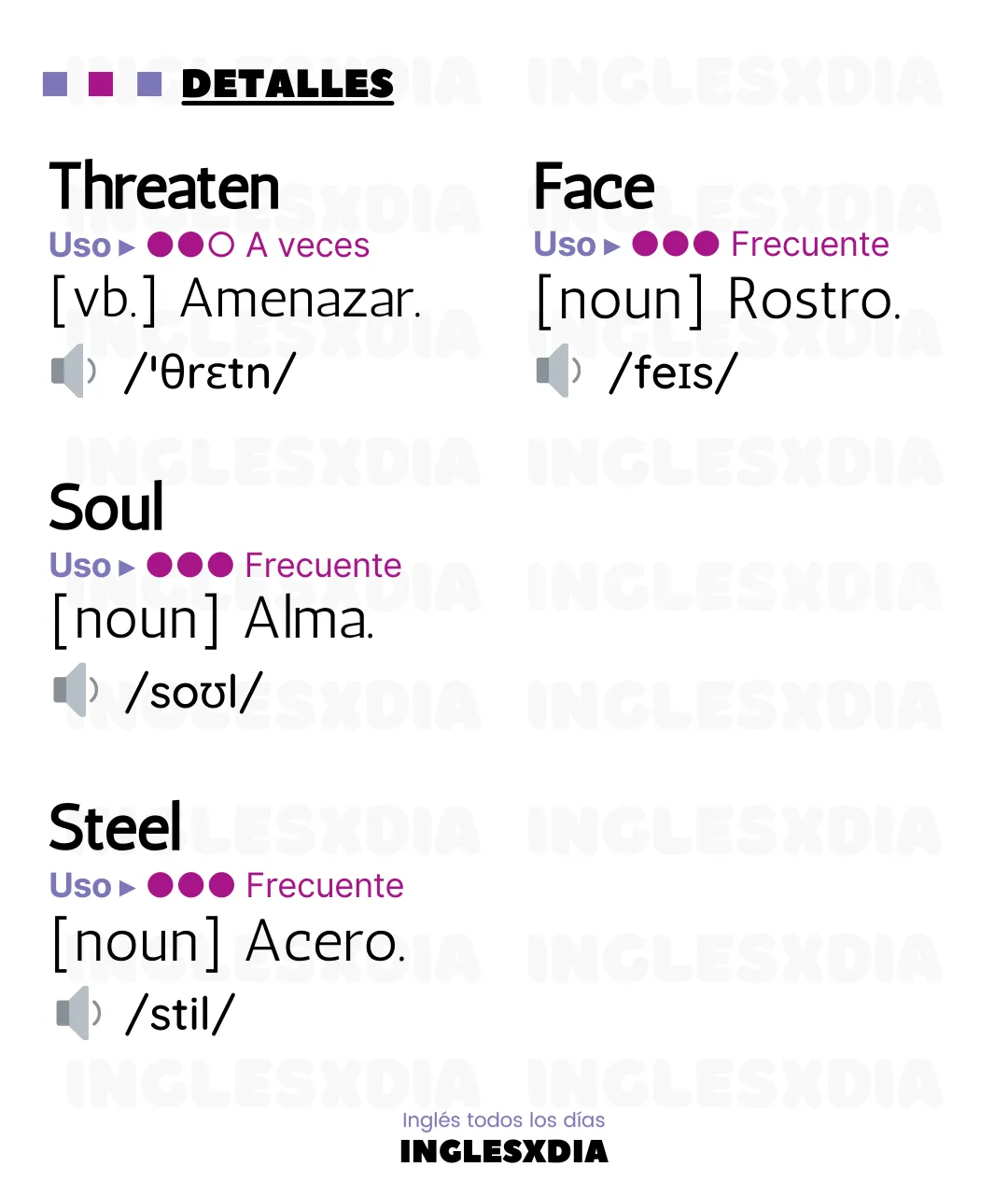Click the arrow after Uso under Steel
Viewport: 1008px width, 1195px height.
click(128, 888)
